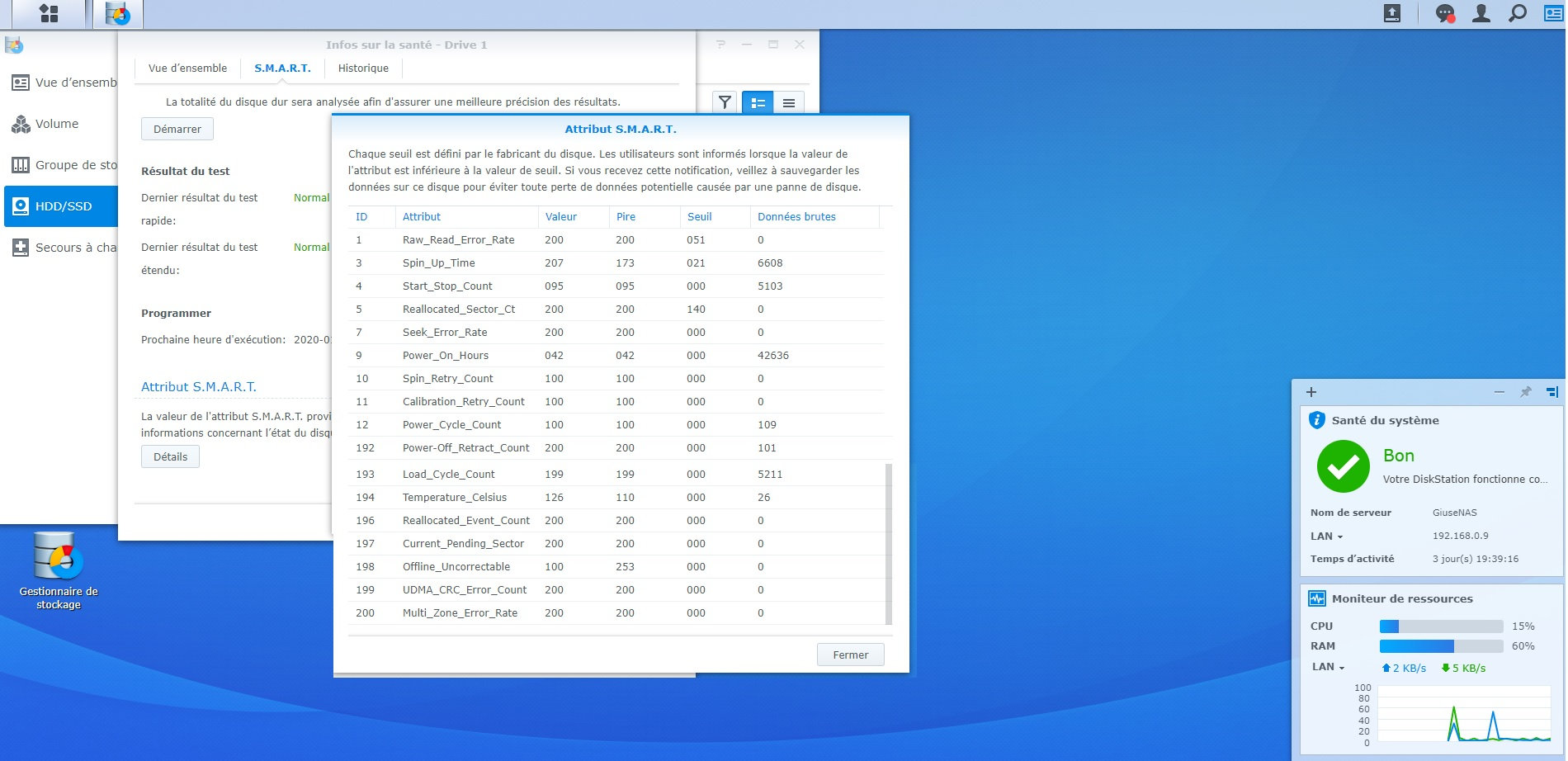
Task: Select the S.M.A.R.T. tab
Action: point(282,69)
